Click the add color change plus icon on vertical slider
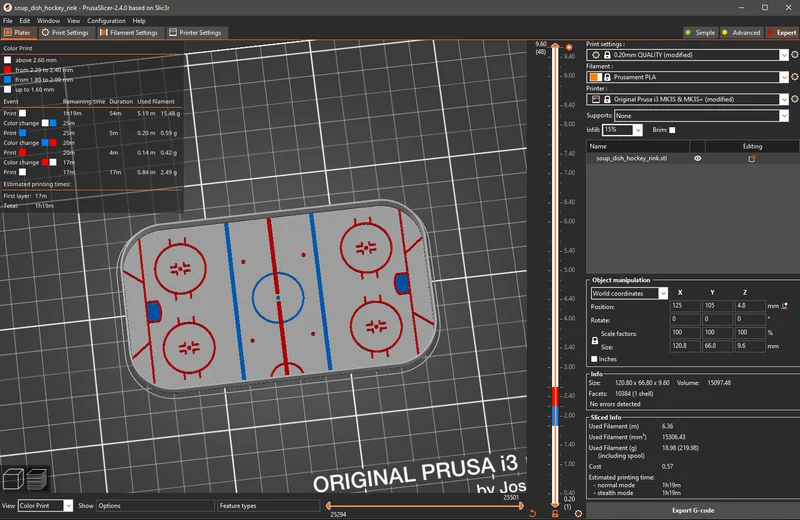The image size is (800, 520). point(569,47)
